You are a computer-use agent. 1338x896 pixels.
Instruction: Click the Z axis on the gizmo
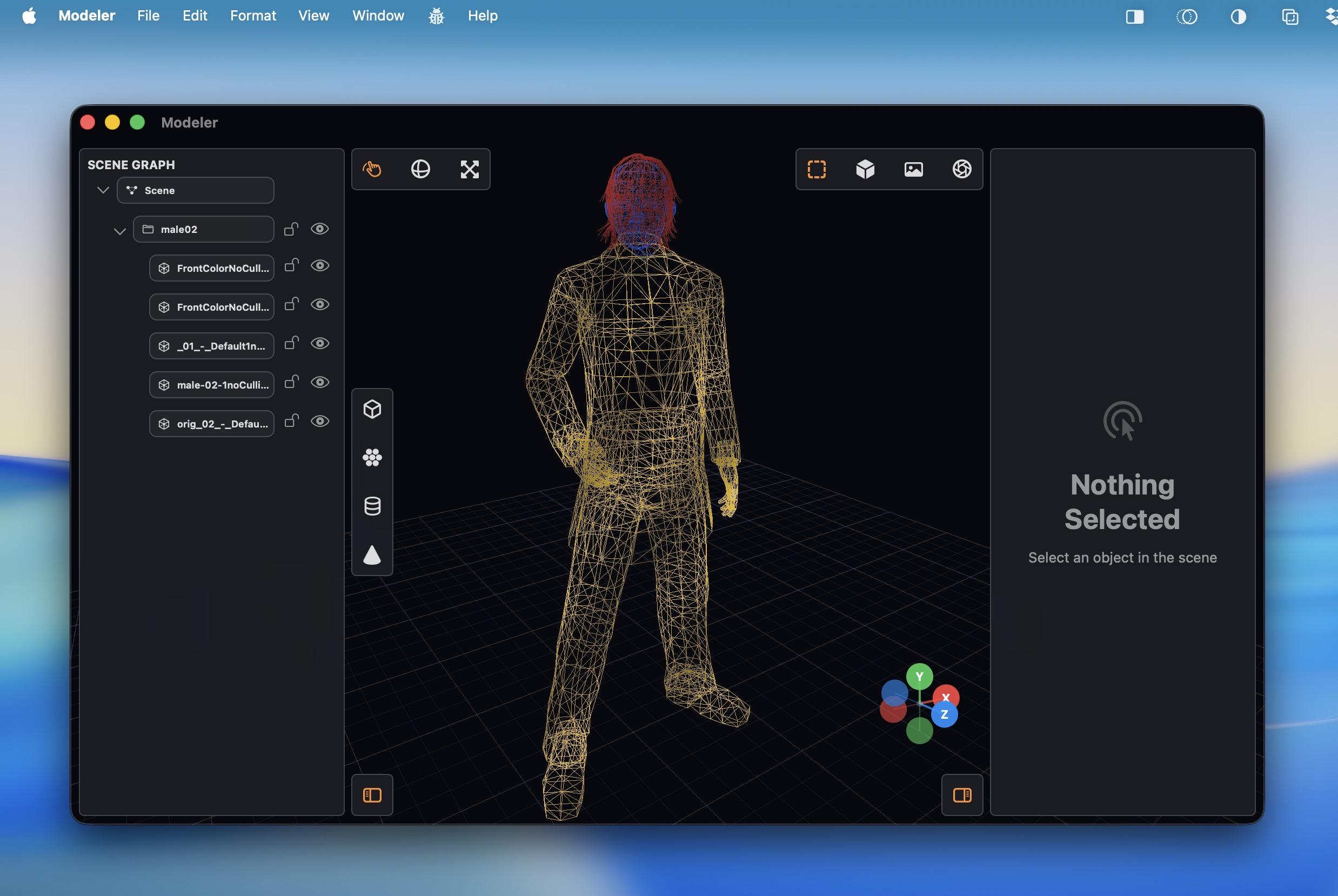(x=945, y=714)
